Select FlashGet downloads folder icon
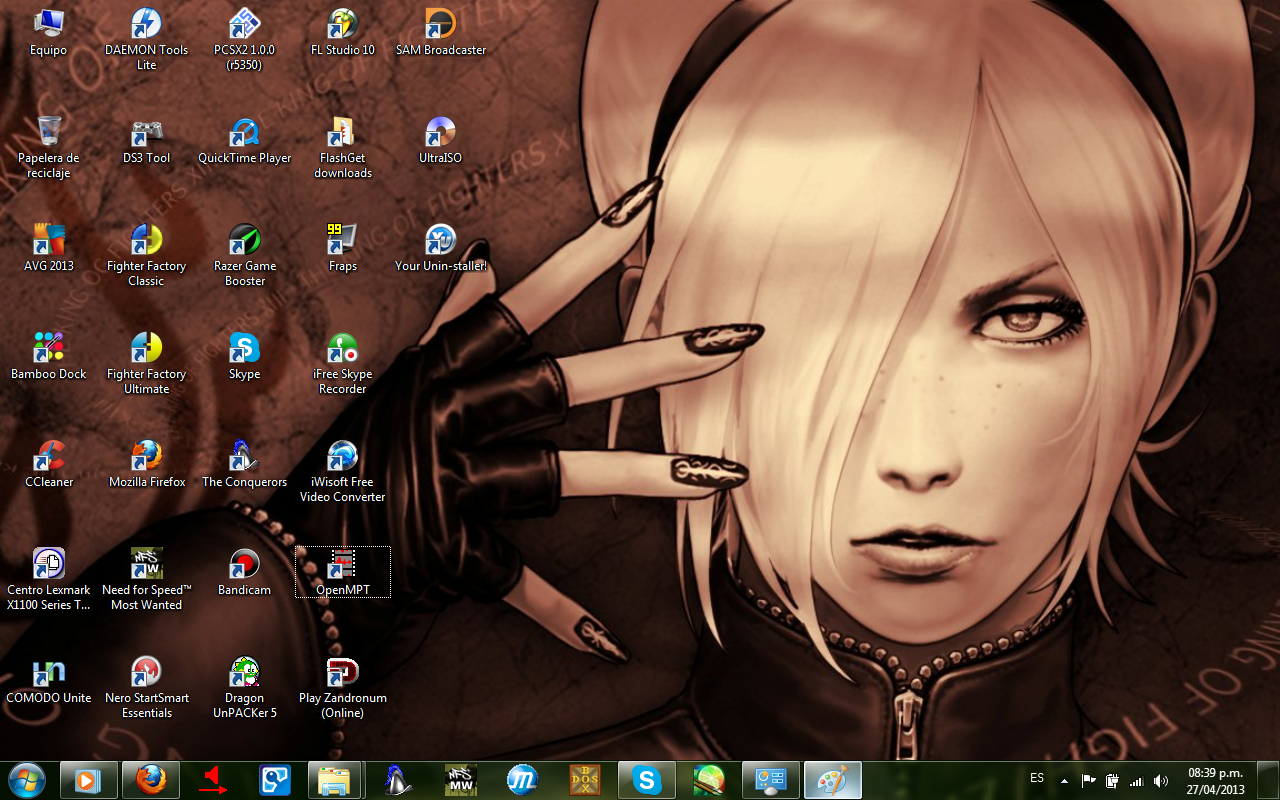 343,147
